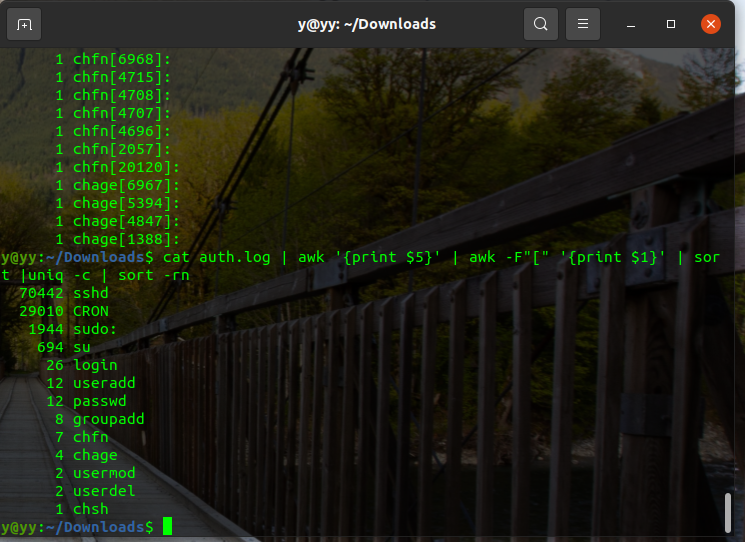Click the line '1944 sudo:'
This screenshot has width=745, height=542.
72,329
